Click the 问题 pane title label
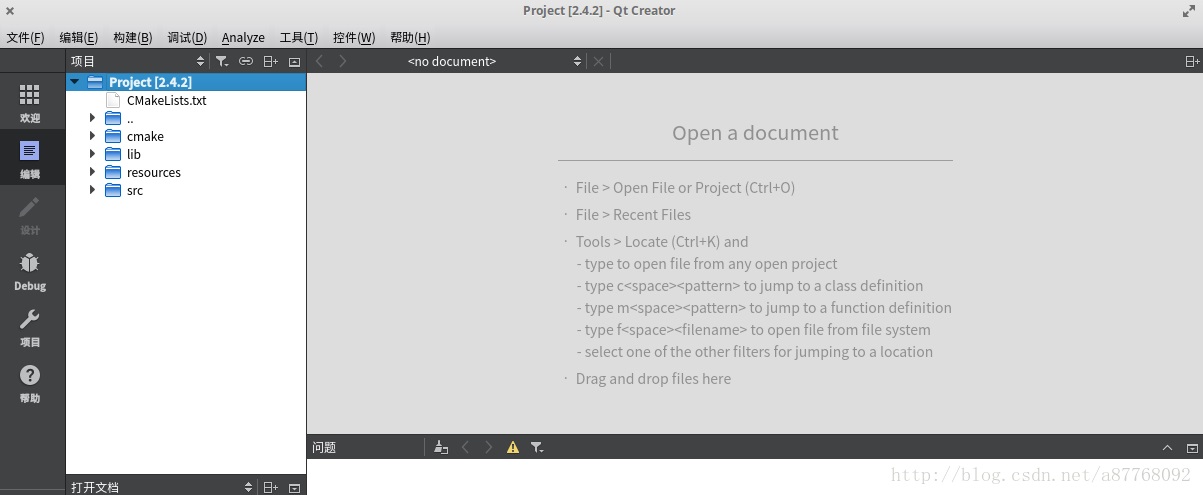This screenshot has width=1203, height=495. coord(323,447)
